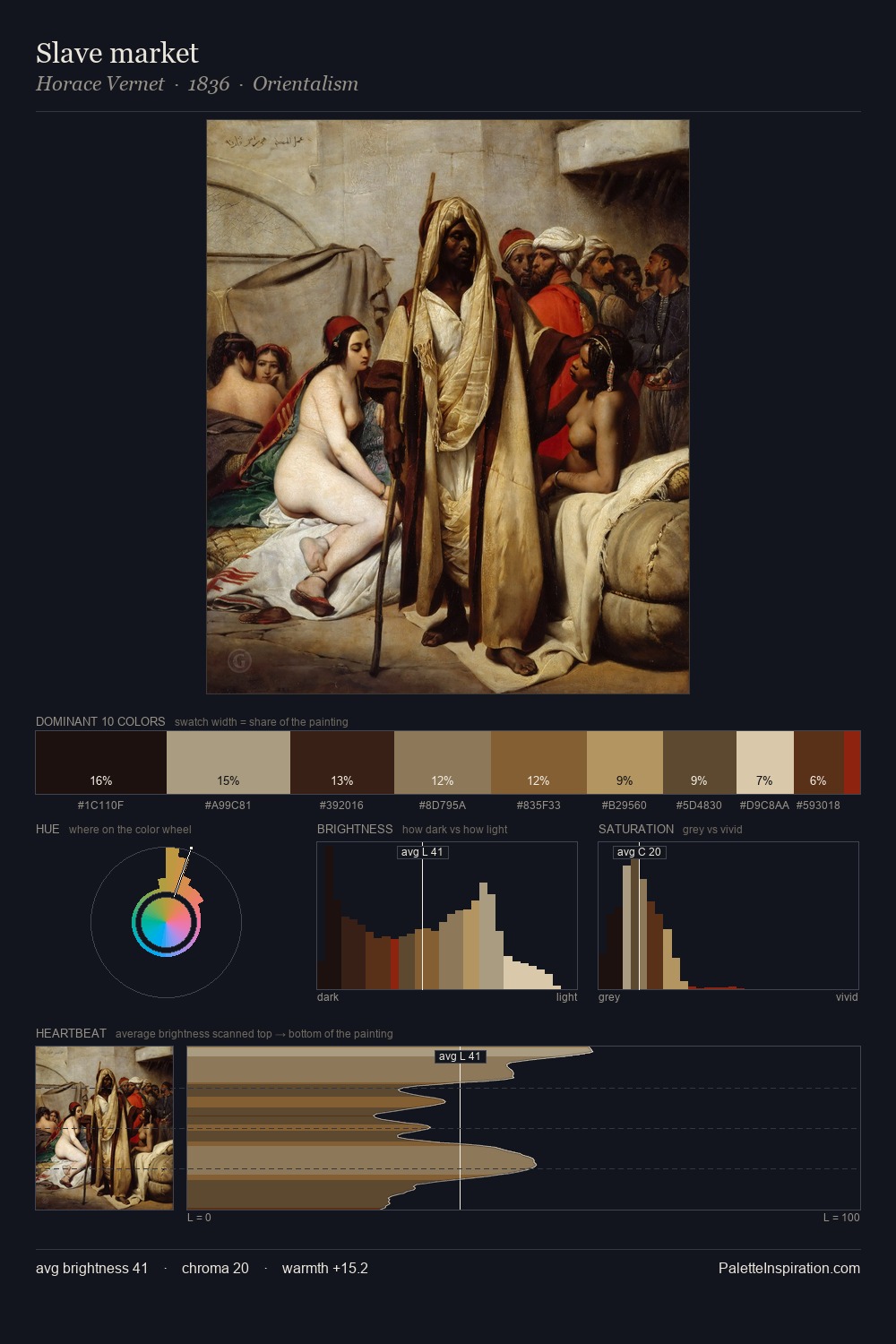896x1344 pixels.
Task: Click the 15% share label
Action: (228, 780)
